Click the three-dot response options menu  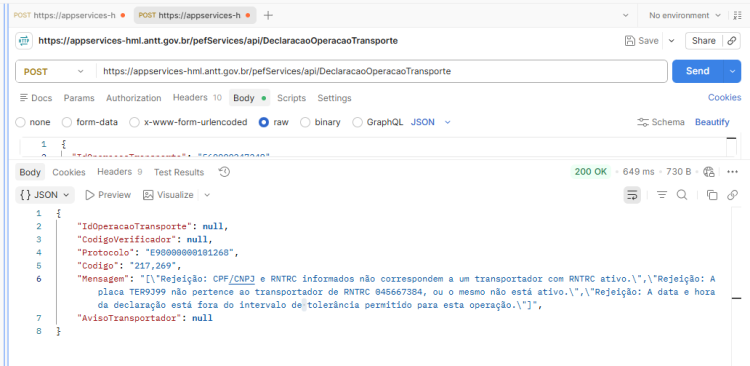732,172
